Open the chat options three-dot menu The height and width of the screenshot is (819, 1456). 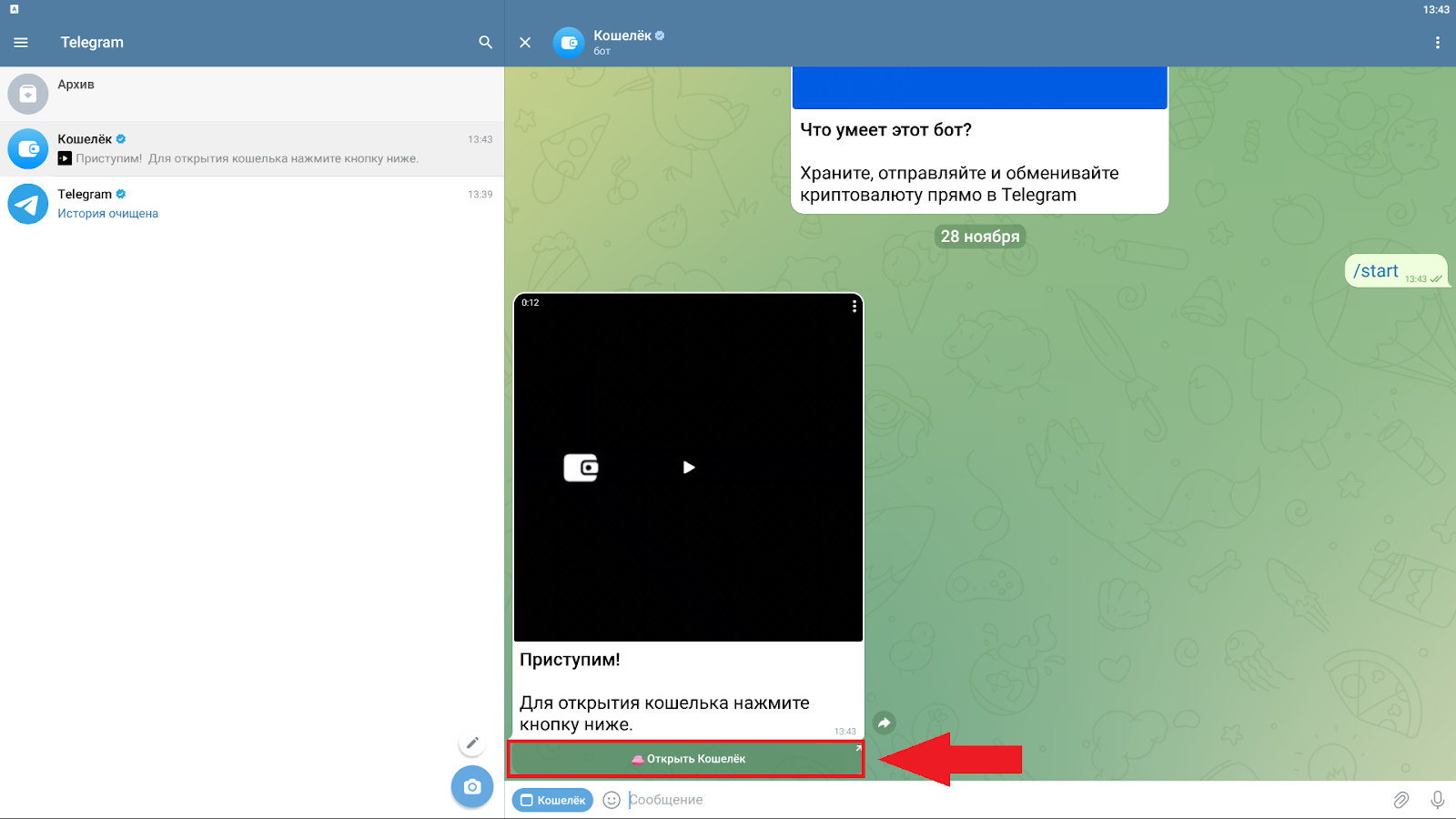tap(1437, 42)
